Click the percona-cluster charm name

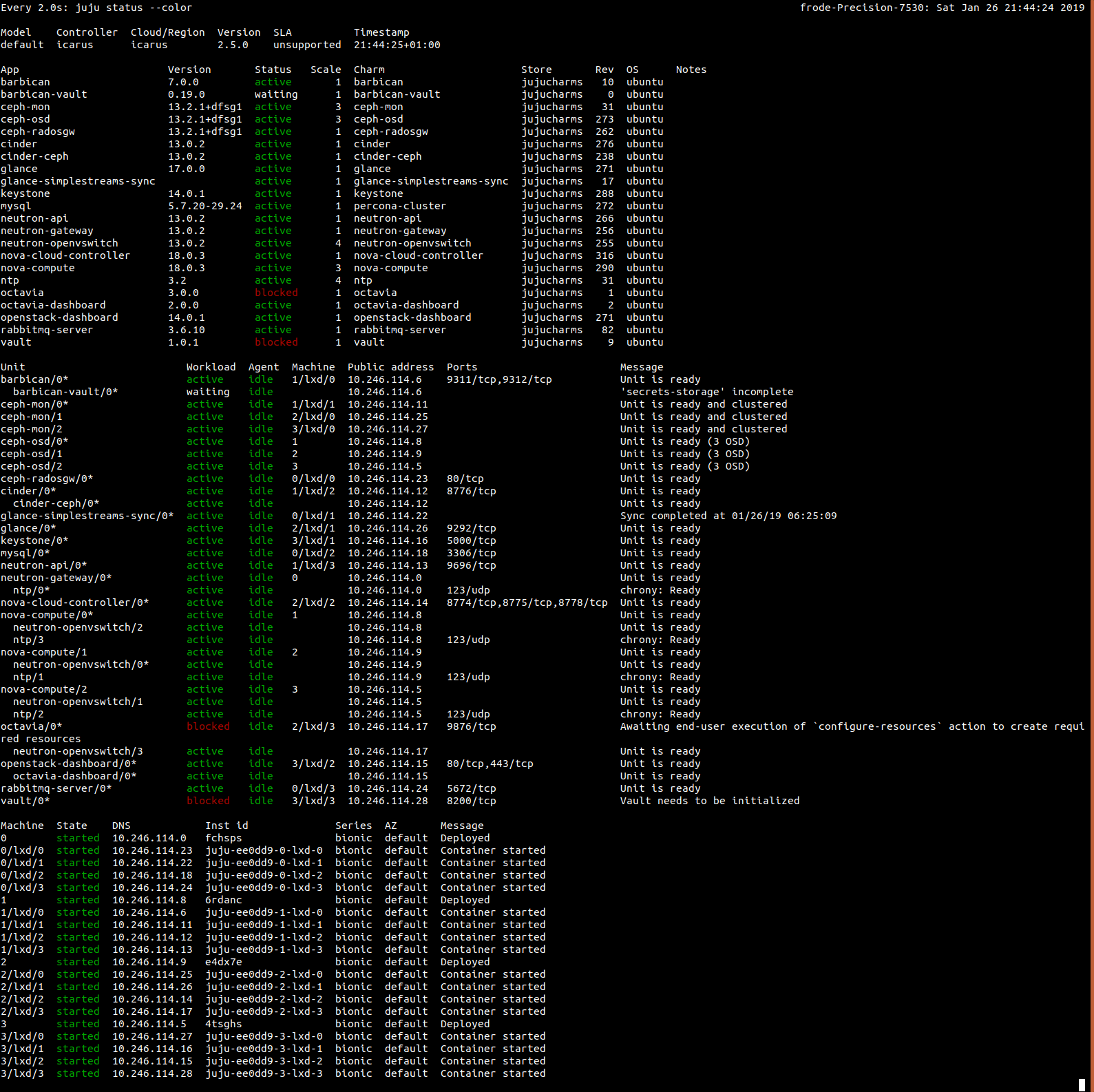[400, 206]
